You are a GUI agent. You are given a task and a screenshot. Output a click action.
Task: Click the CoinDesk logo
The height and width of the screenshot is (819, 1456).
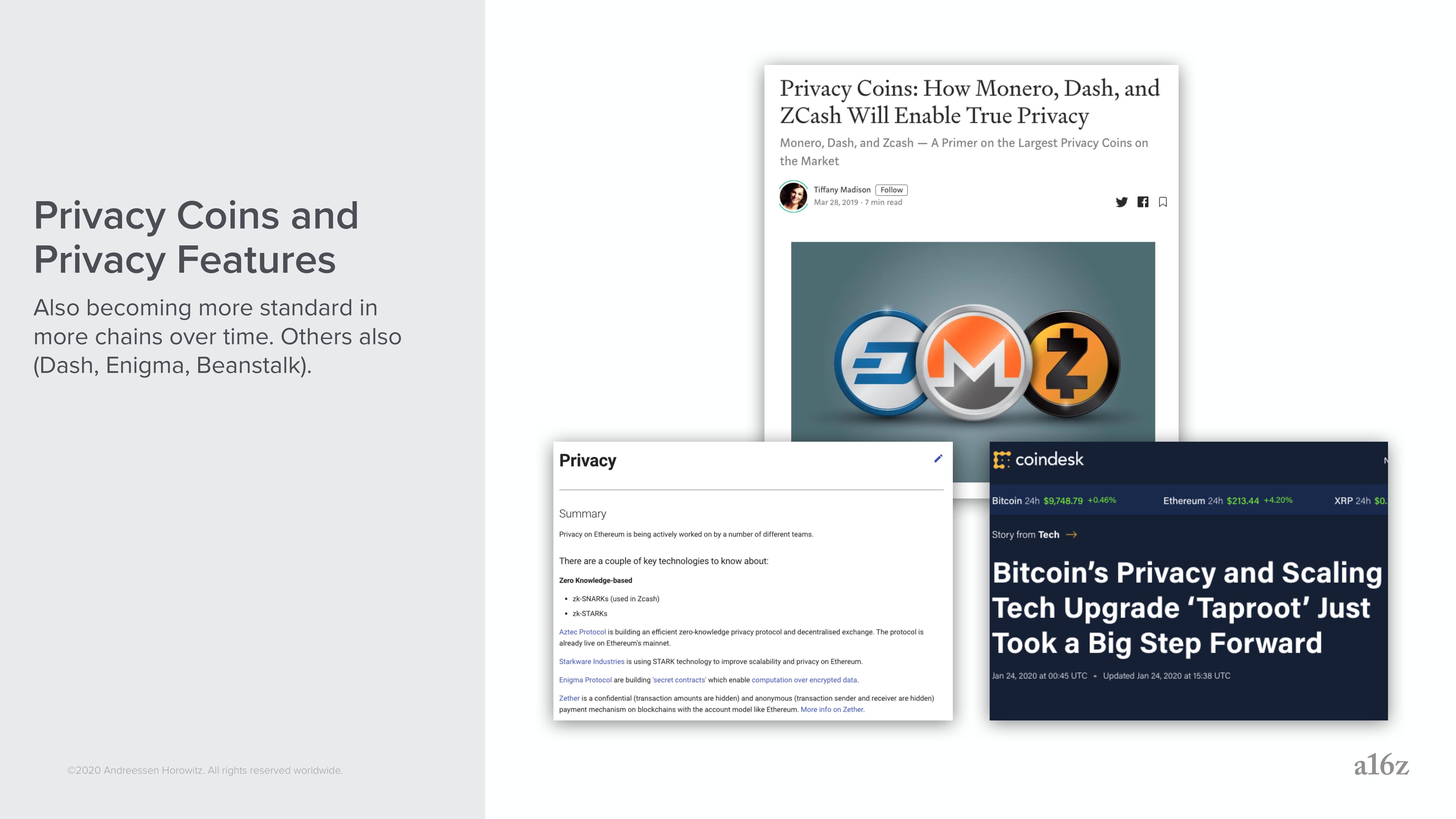pyautogui.click(x=1038, y=459)
